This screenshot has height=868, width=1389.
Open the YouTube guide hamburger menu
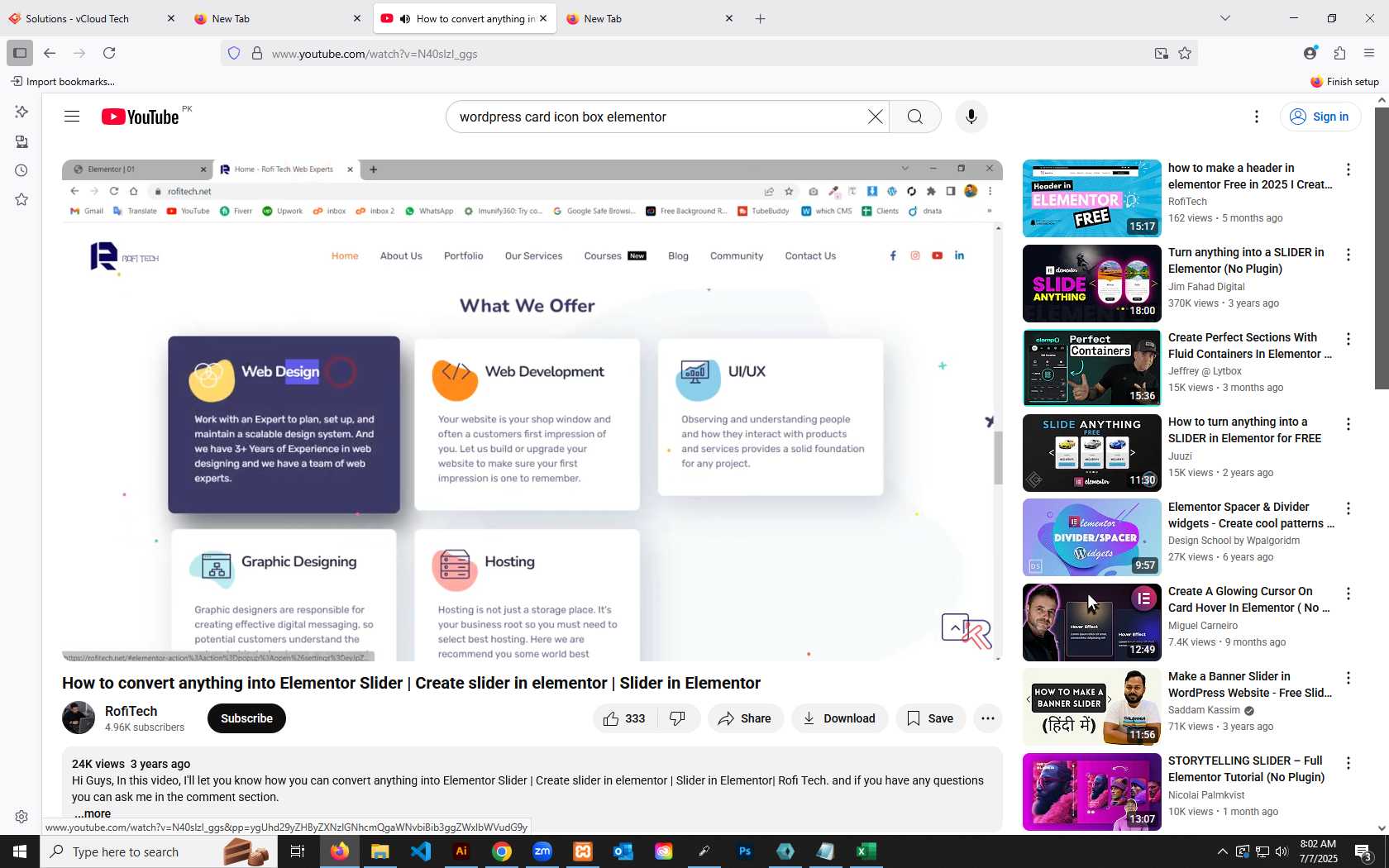click(x=72, y=117)
